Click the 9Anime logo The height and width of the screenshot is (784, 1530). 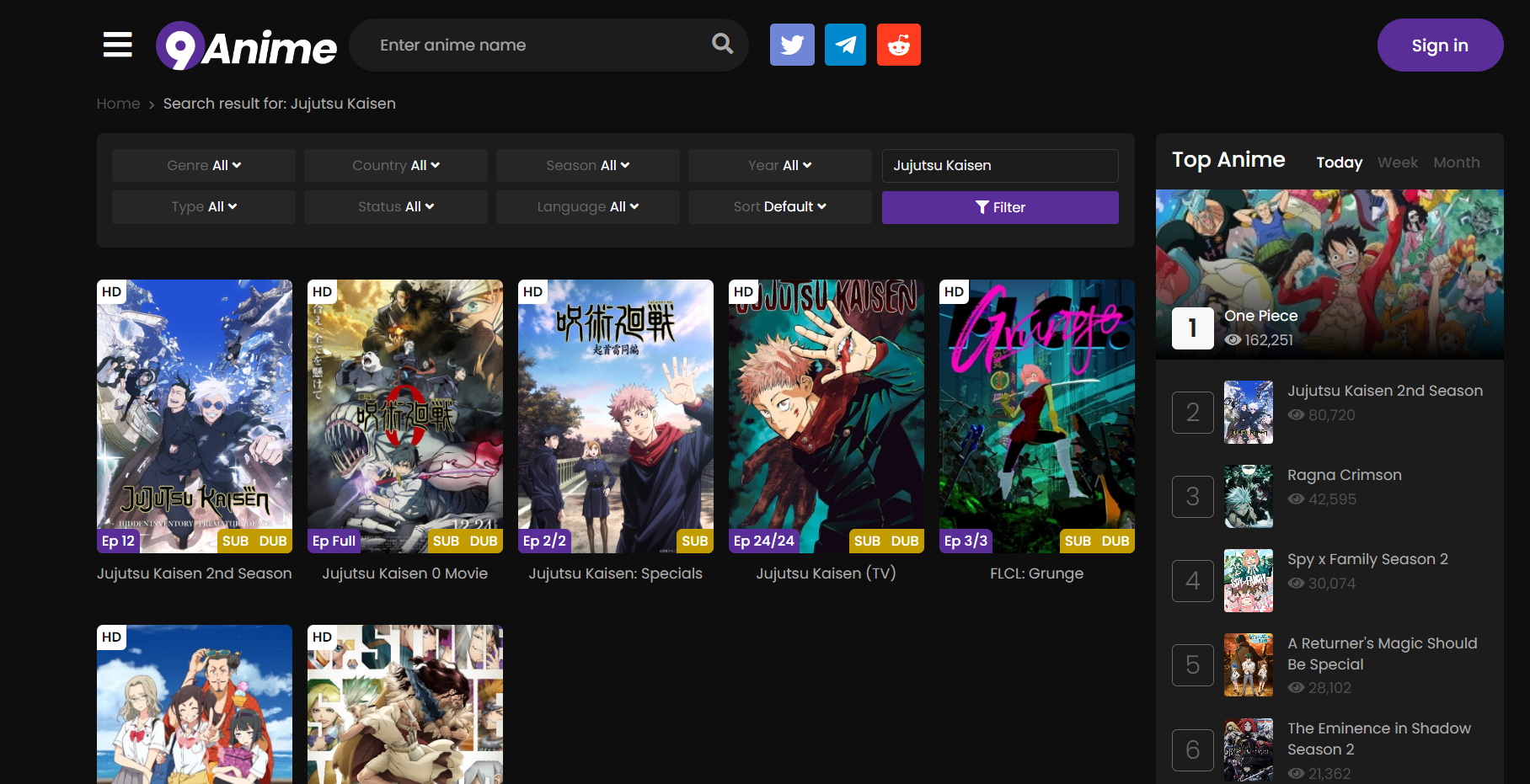coord(246,46)
